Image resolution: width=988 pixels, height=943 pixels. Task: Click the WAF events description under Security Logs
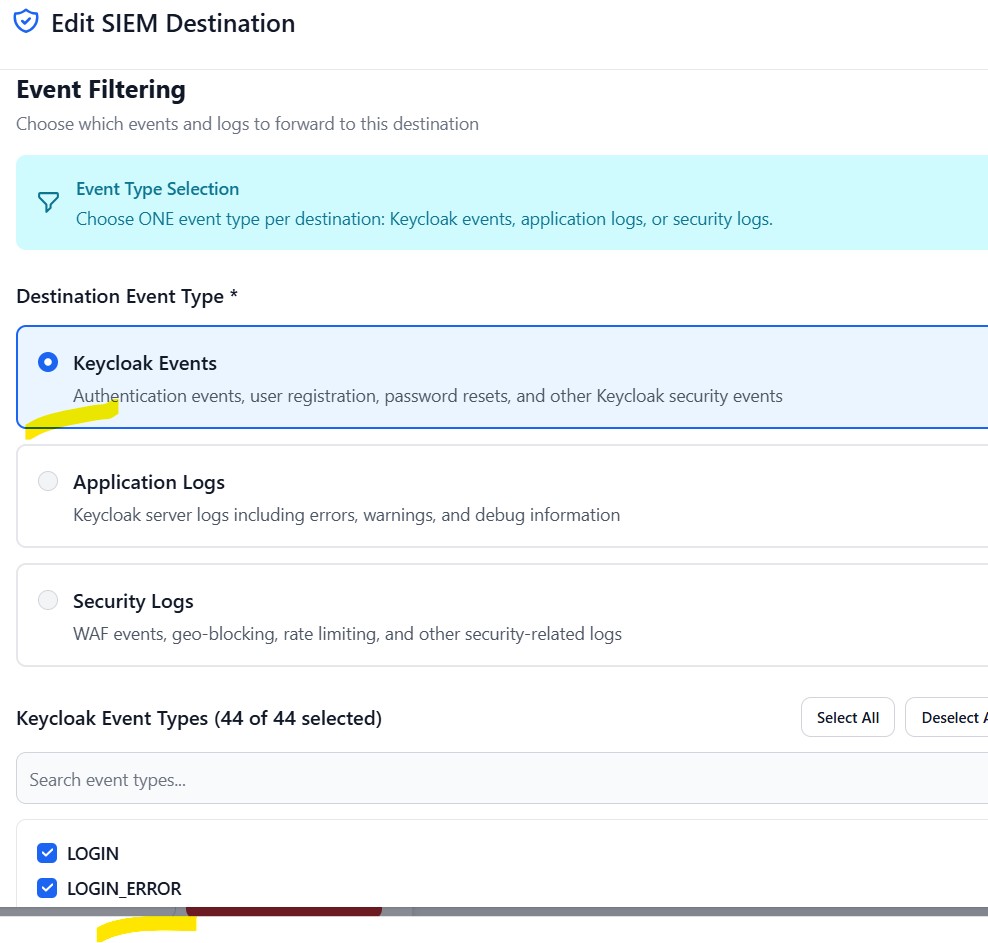pos(347,634)
